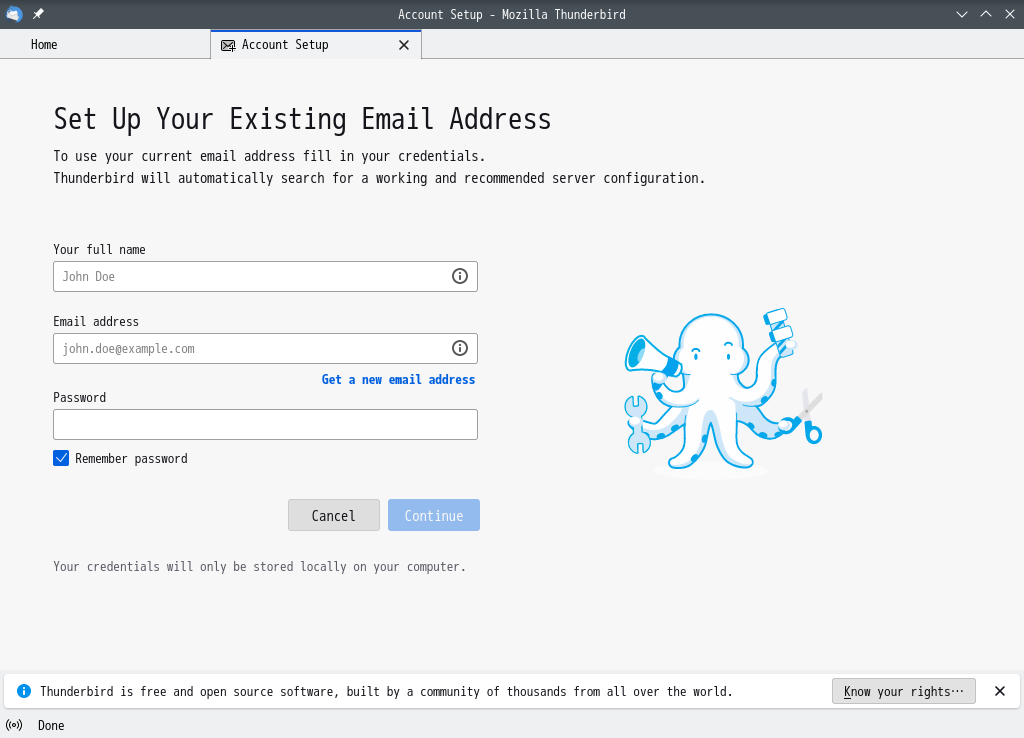1024x738 pixels.
Task: Open the Get a new email address link
Action: (x=398, y=379)
